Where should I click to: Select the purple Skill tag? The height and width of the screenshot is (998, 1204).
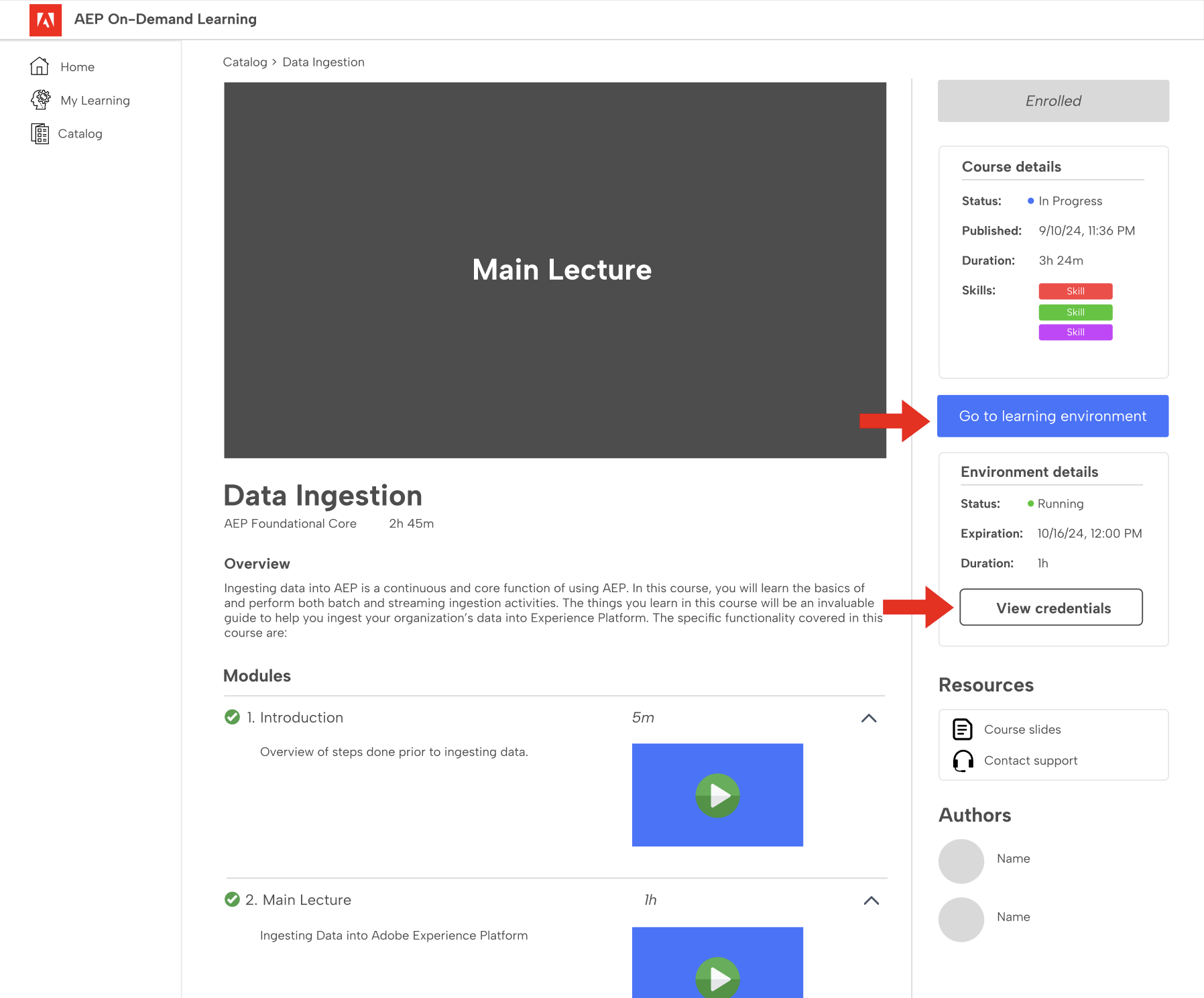[x=1075, y=332]
